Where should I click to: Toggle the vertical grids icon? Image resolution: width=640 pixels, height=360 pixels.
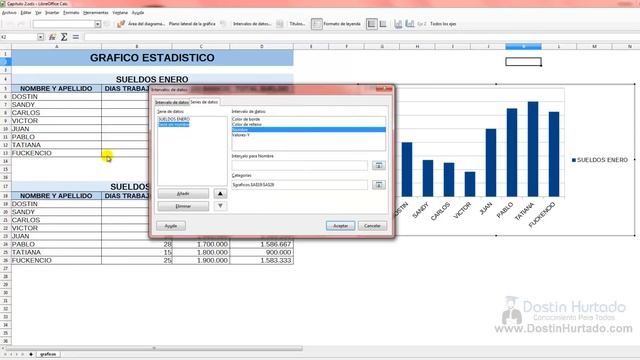pos(383,24)
